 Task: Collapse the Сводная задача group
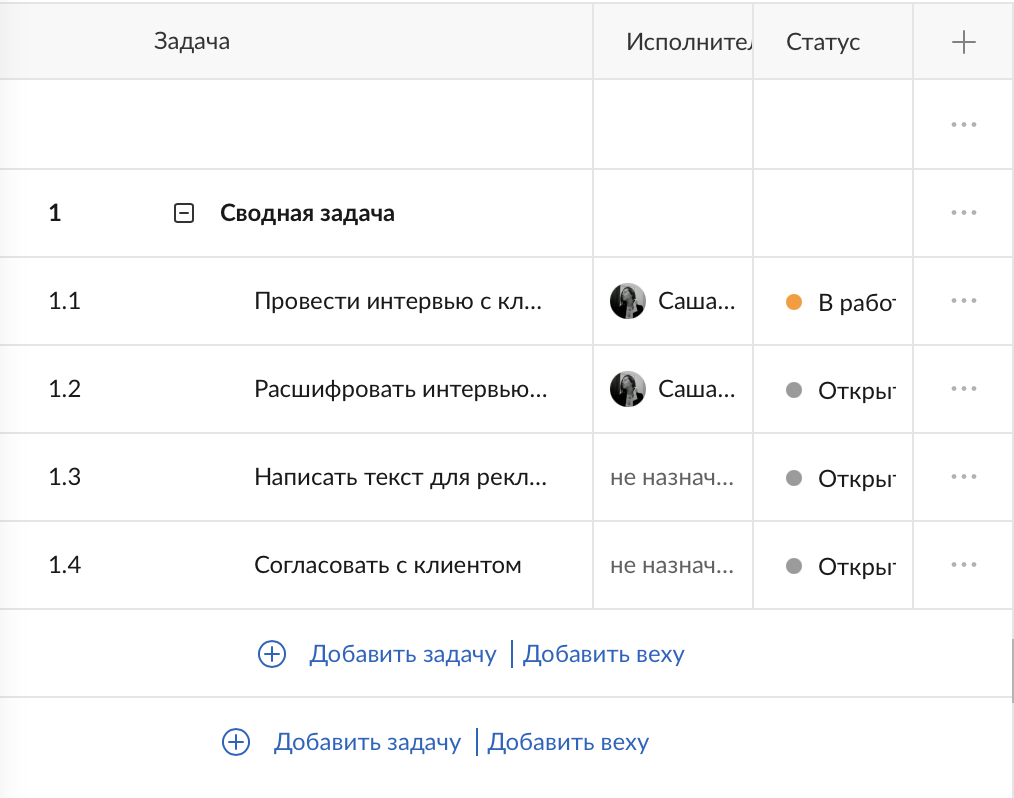pos(184,212)
